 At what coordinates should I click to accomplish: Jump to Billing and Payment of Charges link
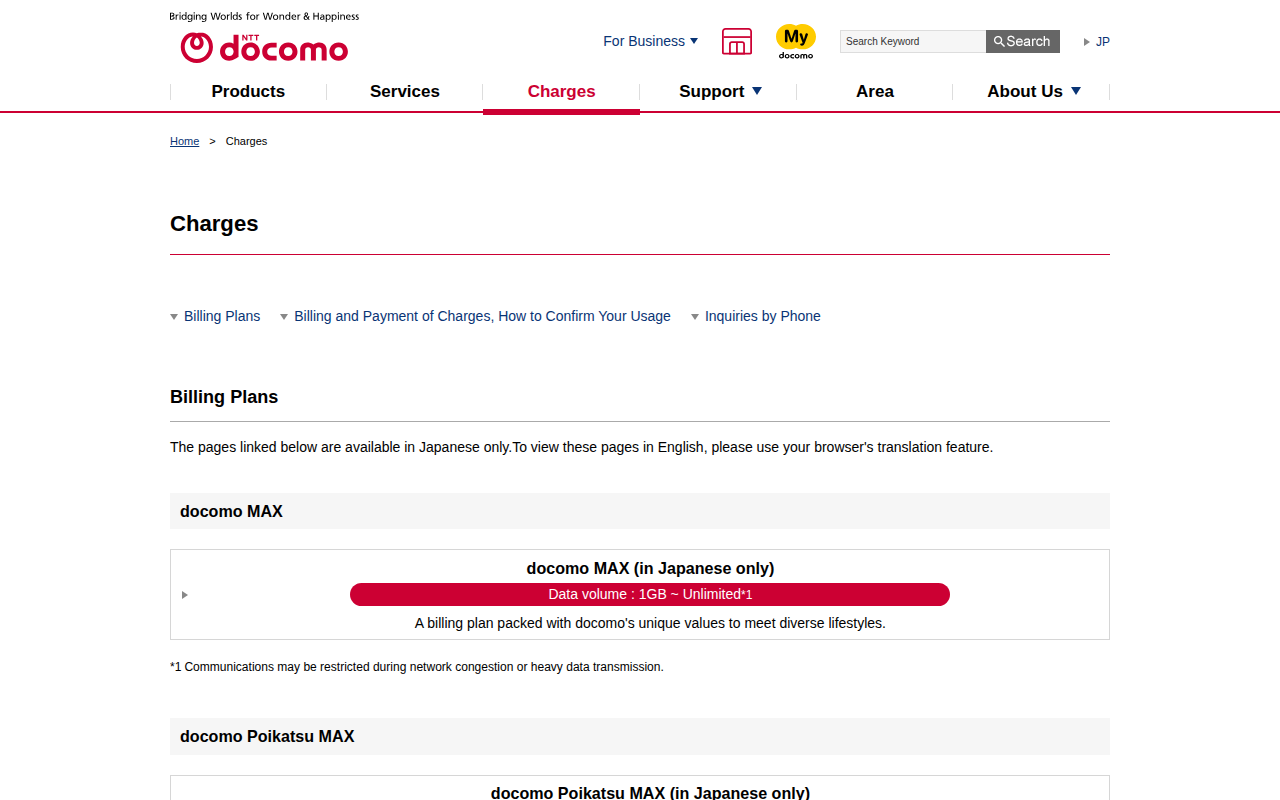(482, 316)
